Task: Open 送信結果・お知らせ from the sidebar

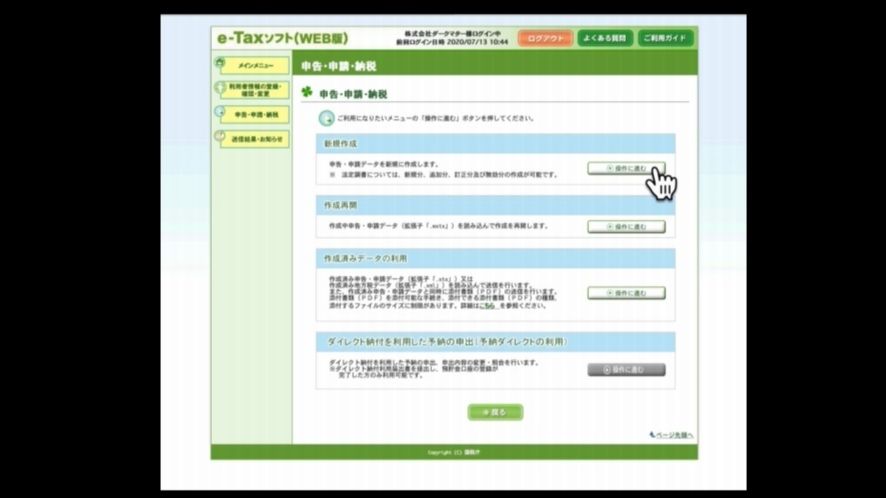Action: 251,140
